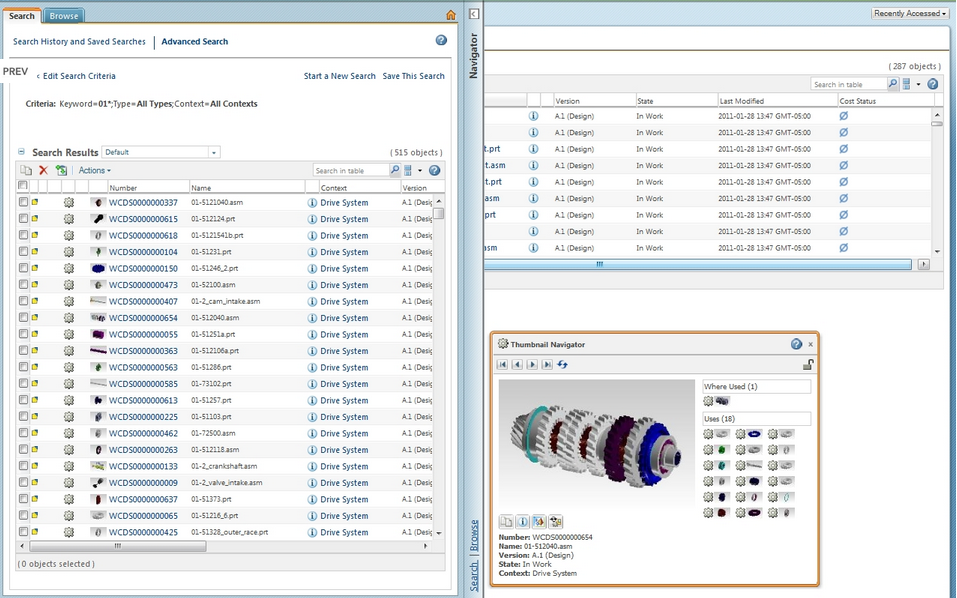This screenshot has height=598, width=957.
Task: Click the copy-to-clipboard icon above the results table
Action: coord(27,171)
